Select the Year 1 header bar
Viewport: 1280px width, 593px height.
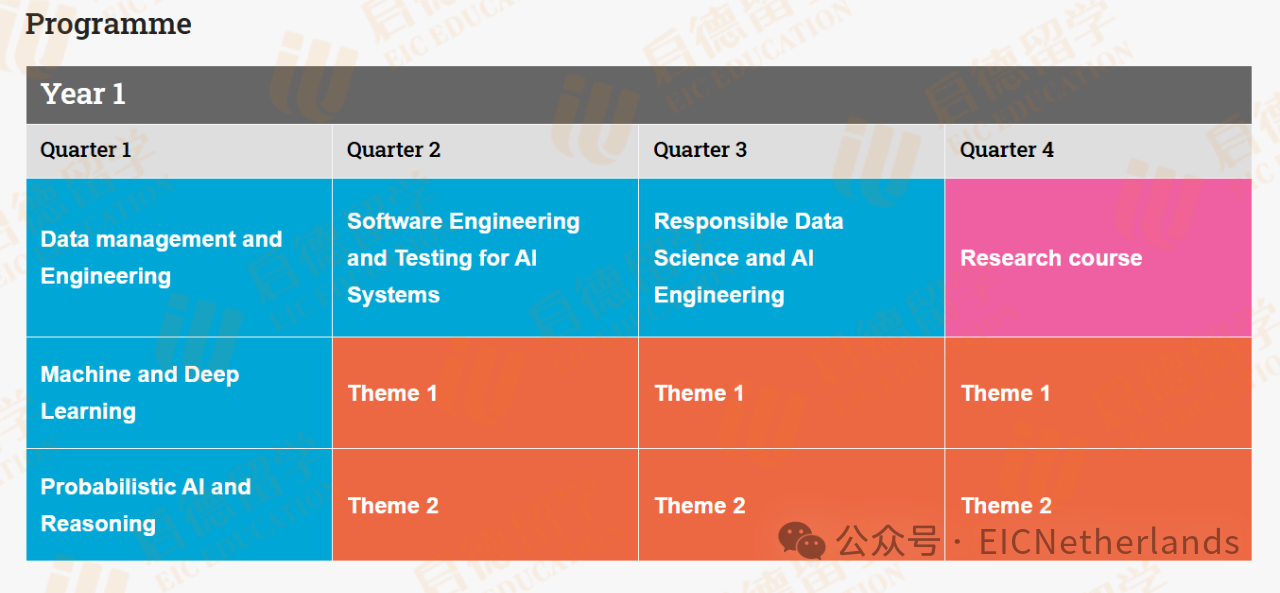pyautogui.click(x=639, y=95)
